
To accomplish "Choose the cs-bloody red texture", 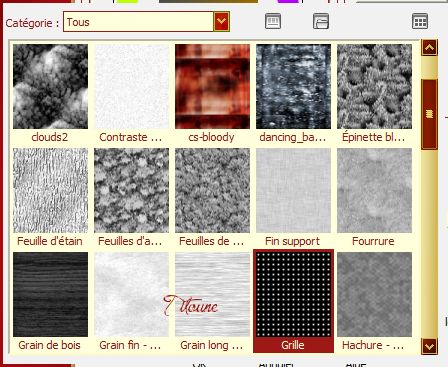I will point(212,87).
